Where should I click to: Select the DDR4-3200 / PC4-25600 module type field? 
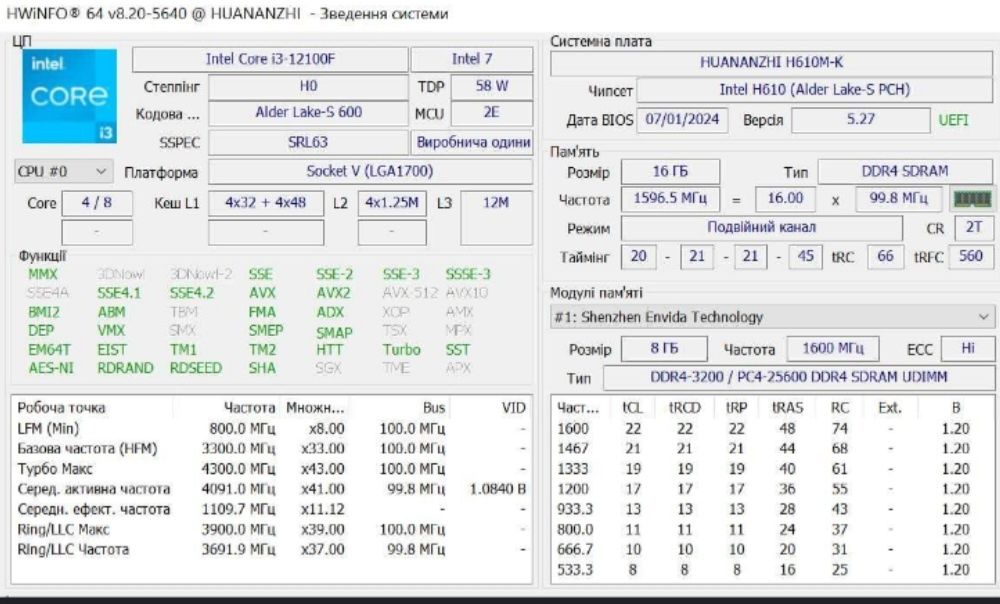point(798,377)
